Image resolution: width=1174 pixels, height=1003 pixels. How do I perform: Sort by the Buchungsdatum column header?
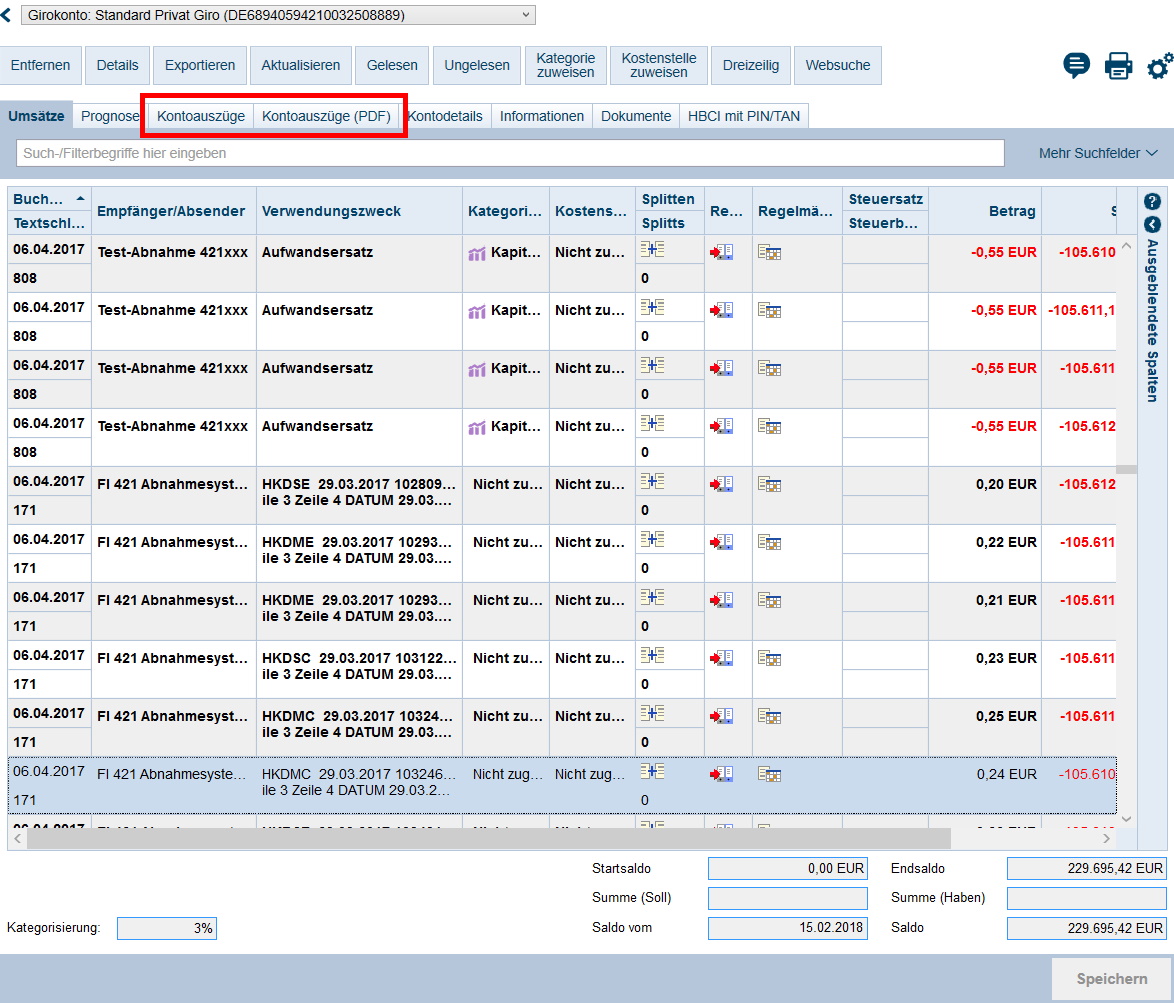(x=49, y=198)
